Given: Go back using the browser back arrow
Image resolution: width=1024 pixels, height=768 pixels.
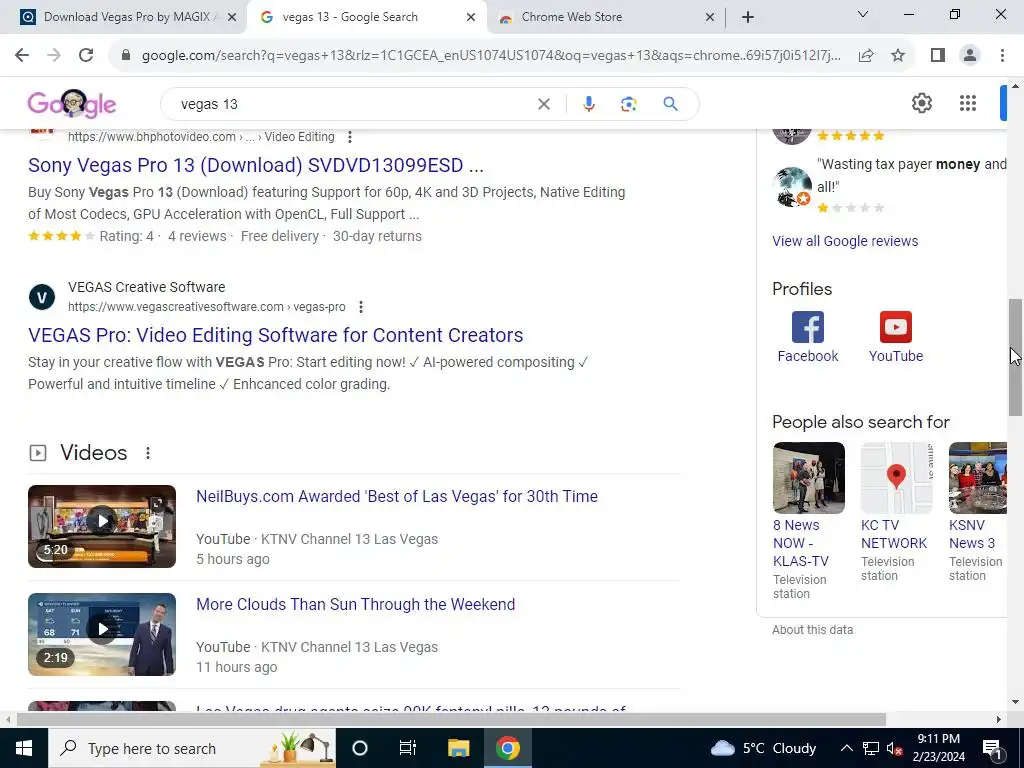Looking at the screenshot, I should tap(22, 56).
